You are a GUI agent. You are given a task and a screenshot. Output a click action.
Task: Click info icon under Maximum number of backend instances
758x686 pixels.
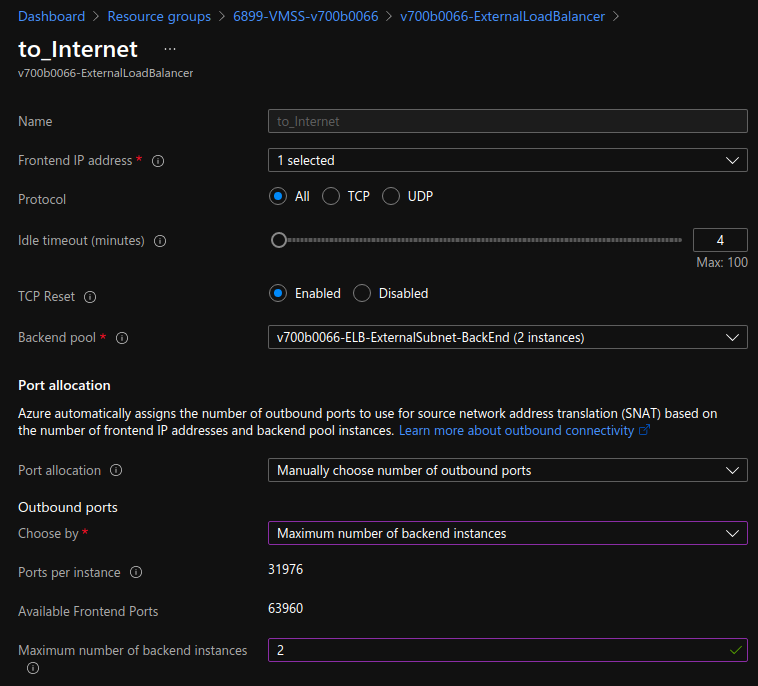click(33, 668)
